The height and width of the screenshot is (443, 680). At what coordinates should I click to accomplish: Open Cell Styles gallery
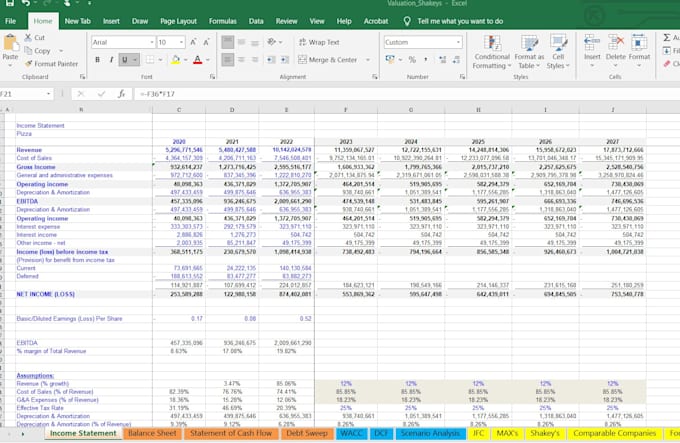pos(558,52)
